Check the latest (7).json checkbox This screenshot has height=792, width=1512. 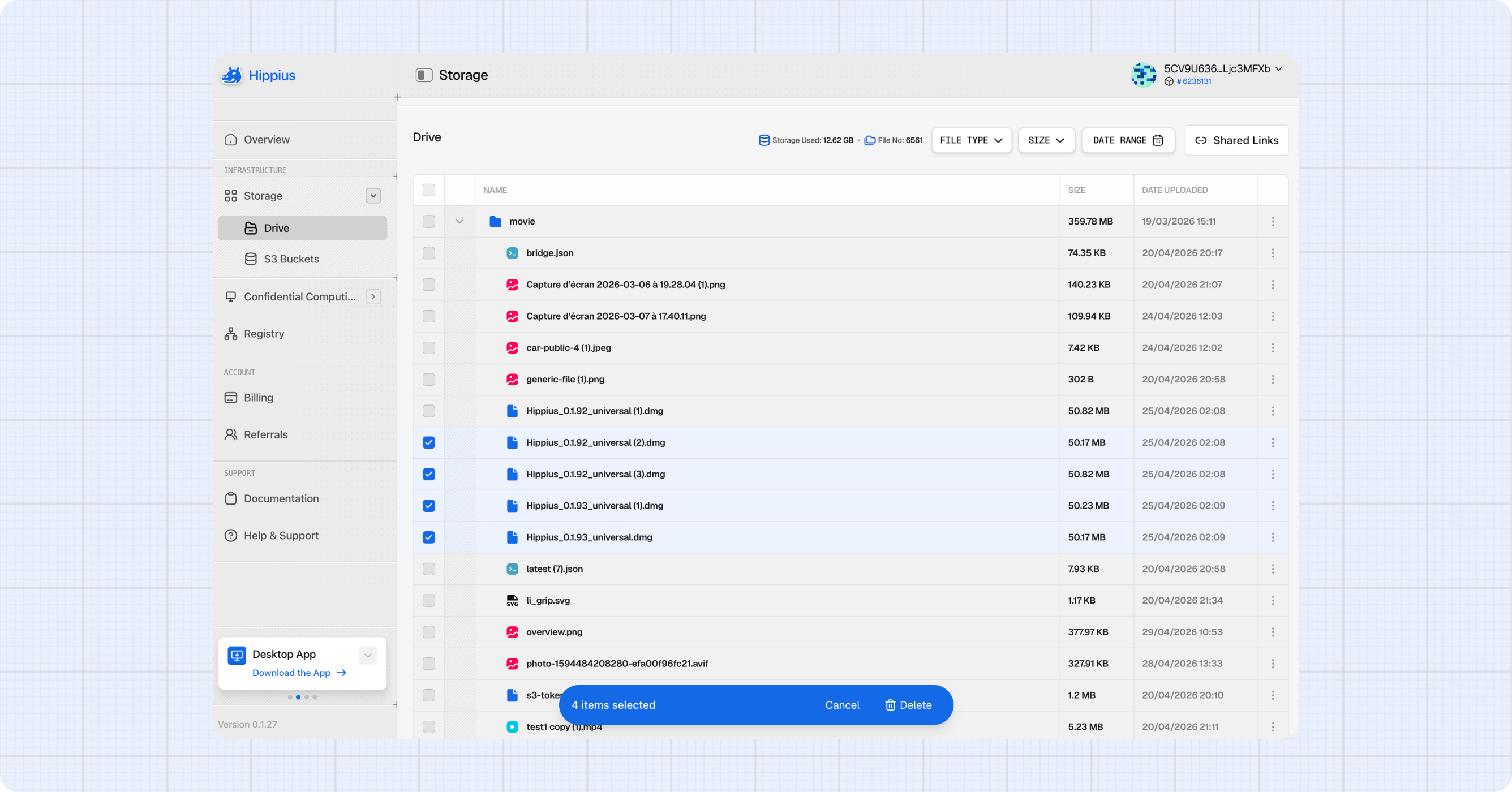pyautogui.click(x=429, y=569)
